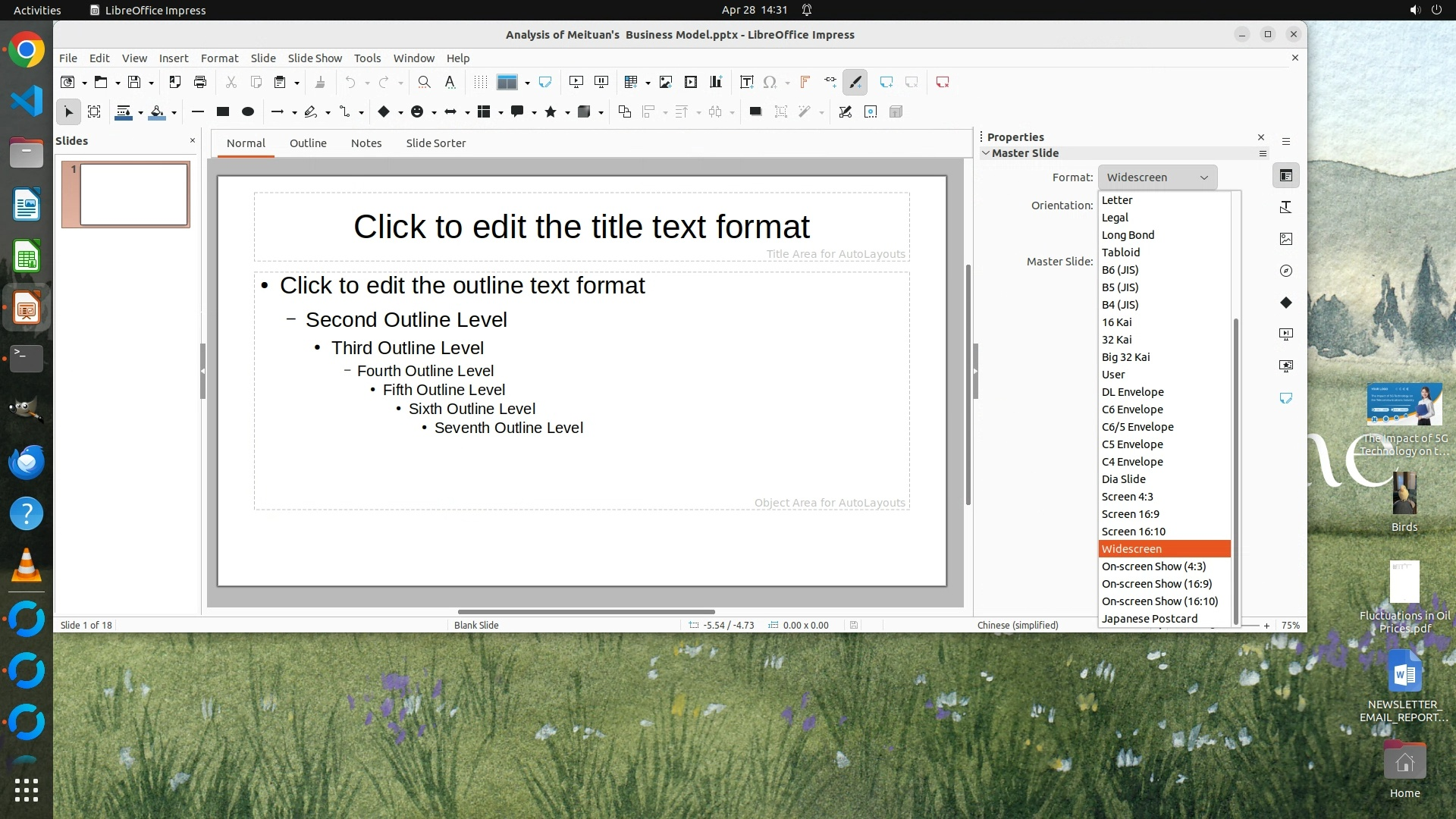Select slide 1 thumbnail in Slides panel
The height and width of the screenshot is (819, 1456).
[x=133, y=194]
